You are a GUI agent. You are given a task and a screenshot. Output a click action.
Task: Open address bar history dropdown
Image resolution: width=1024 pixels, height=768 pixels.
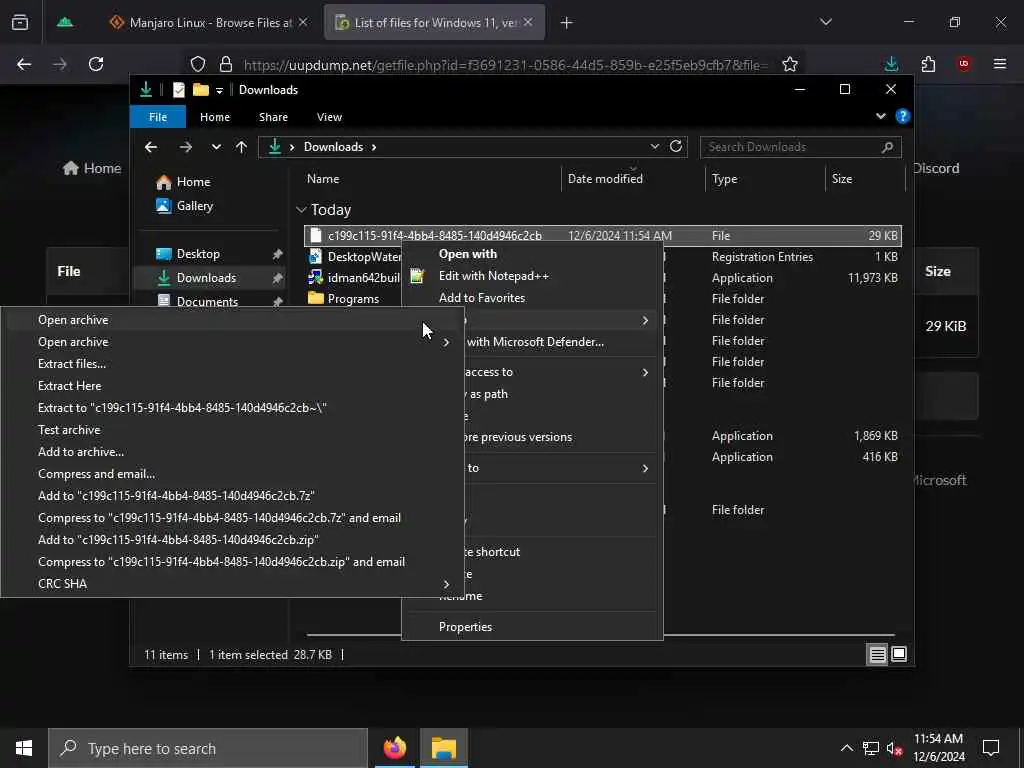tap(654, 146)
